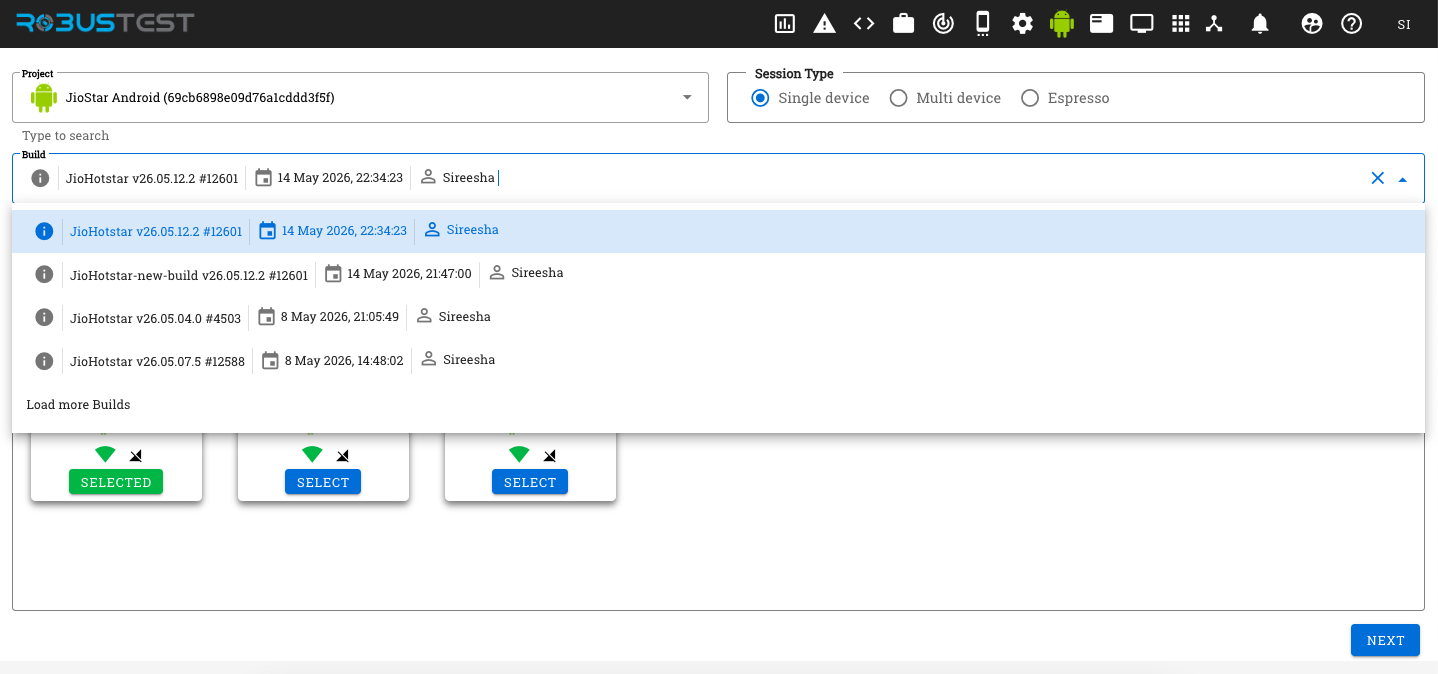Click the SELECT button on the rightmost device card
The height and width of the screenshot is (674, 1438).
[x=530, y=482]
